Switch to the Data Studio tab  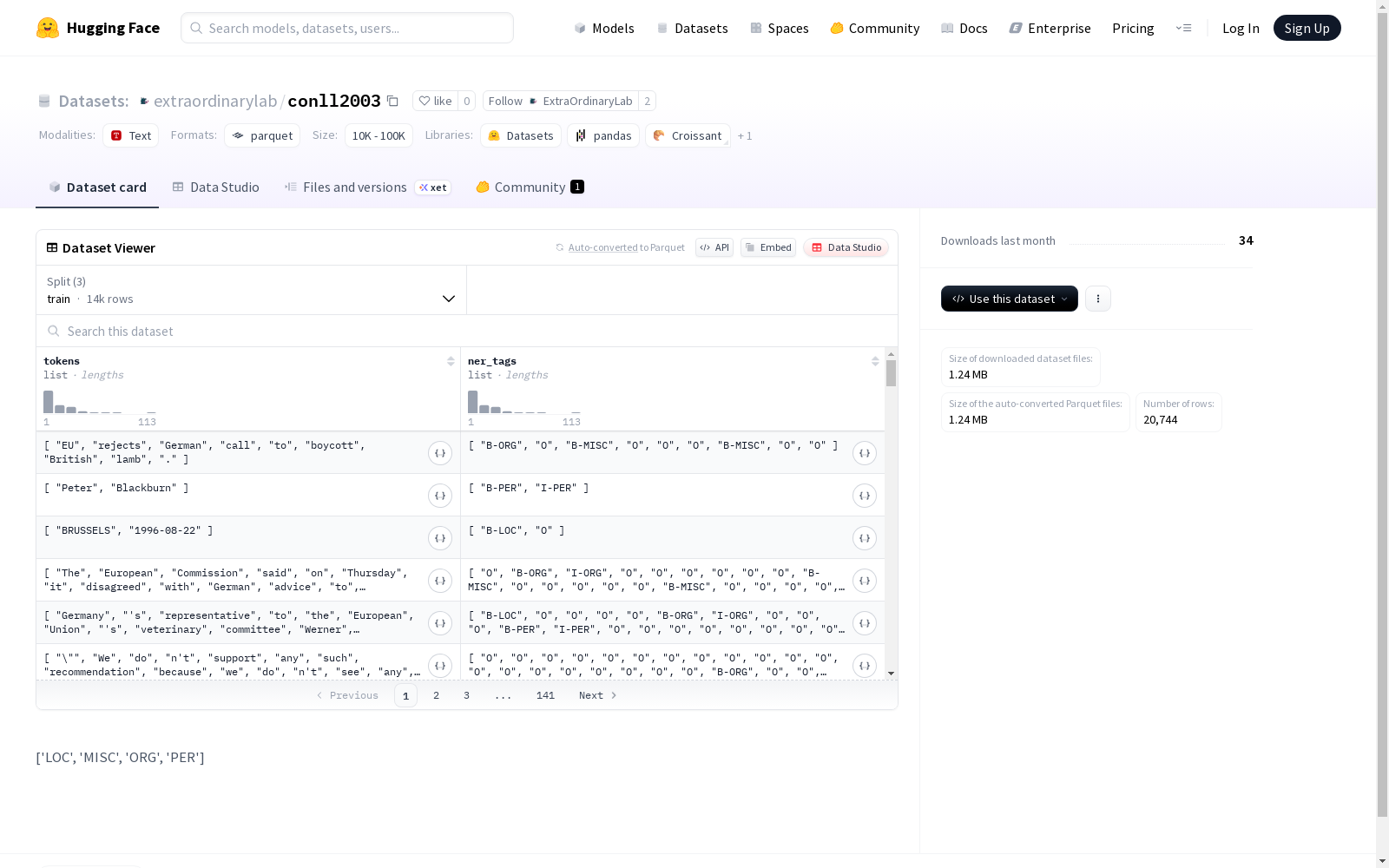[216, 187]
